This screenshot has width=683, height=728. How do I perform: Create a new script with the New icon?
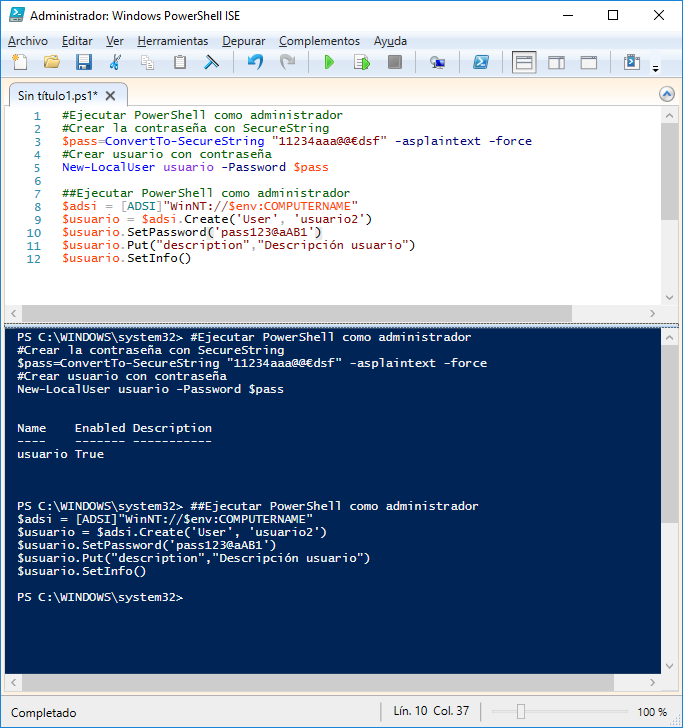coord(20,62)
